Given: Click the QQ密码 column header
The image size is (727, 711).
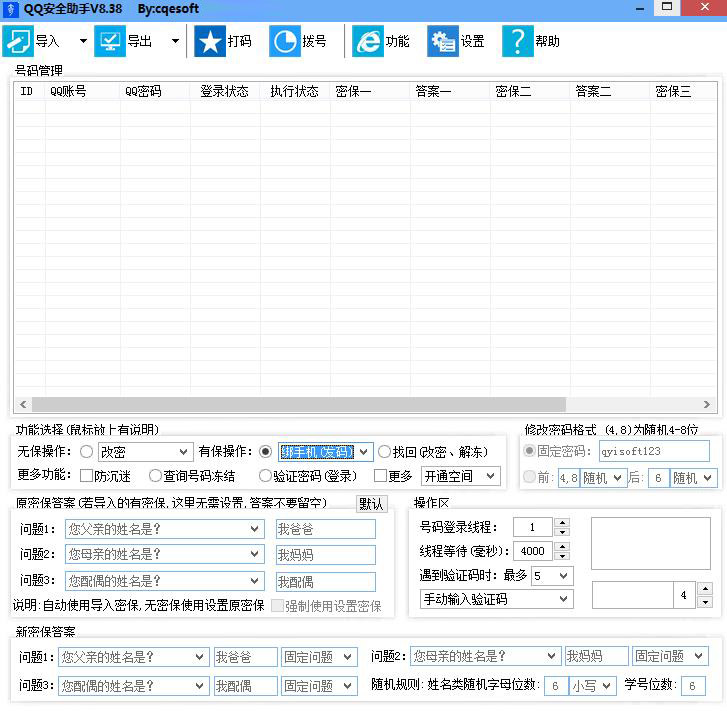Looking at the screenshot, I should (x=155, y=91).
